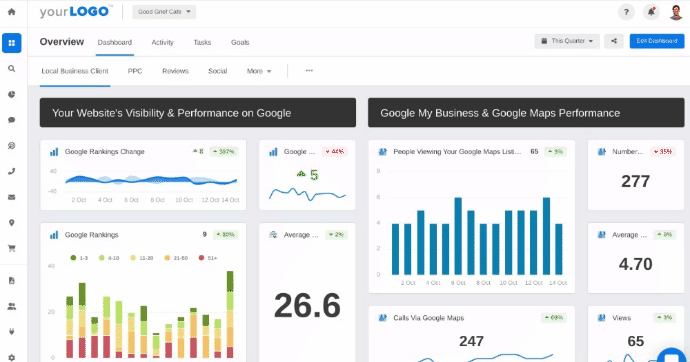Click the Edit Dashboard button
Image resolution: width=690 pixels, height=362 pixels.
pyautogui.click(x=657, y=41)
